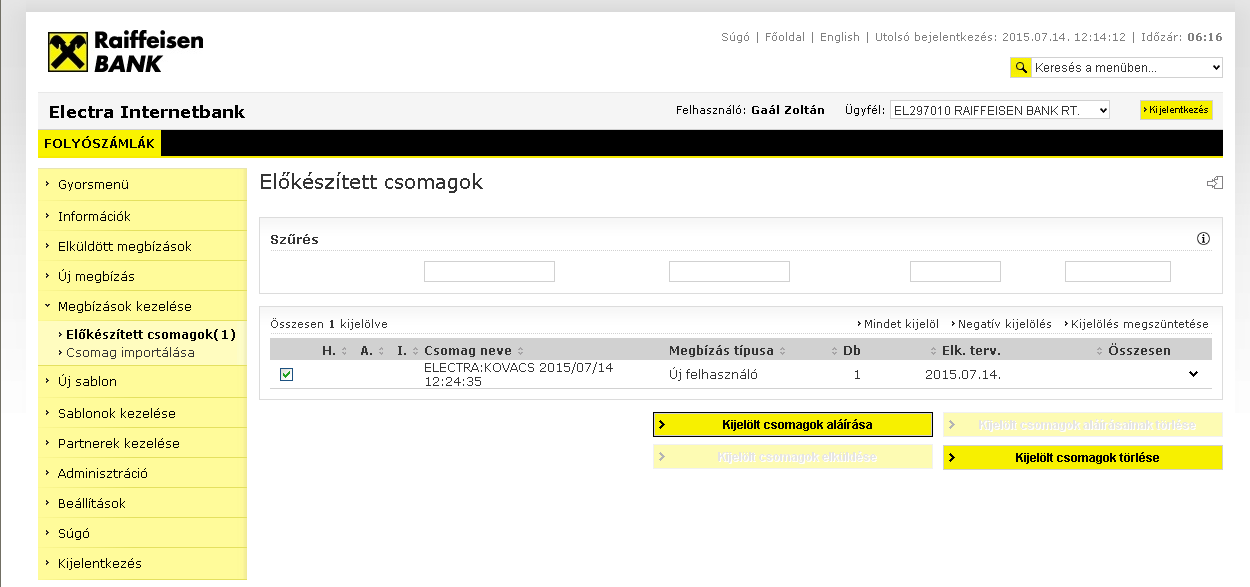1250x587 pixels.
Task: Expand the ELECTRA:KOVACS row chevron
Action: pos(1193,374)
